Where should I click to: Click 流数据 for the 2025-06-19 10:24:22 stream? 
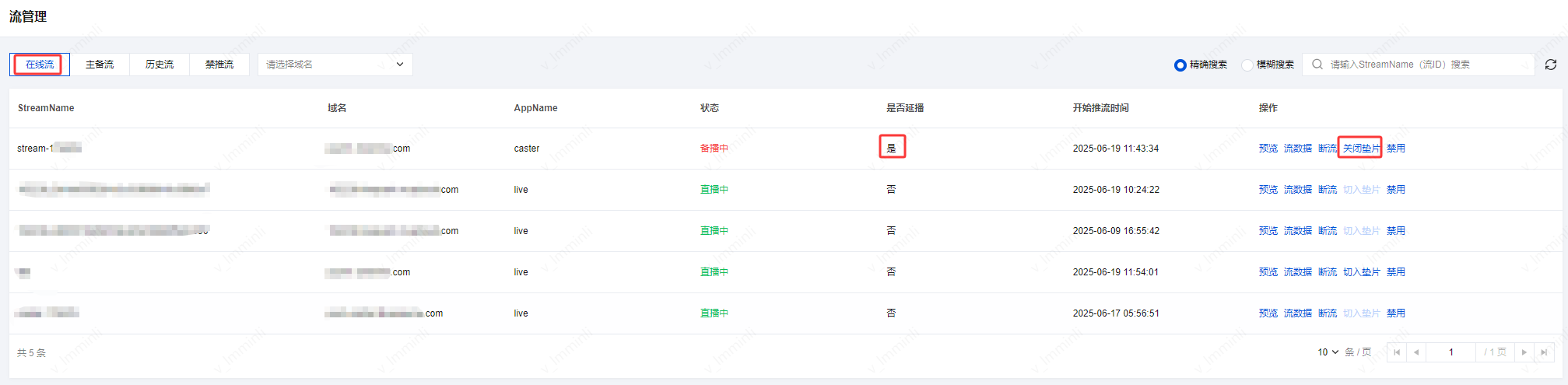(x=1297, y=190)
